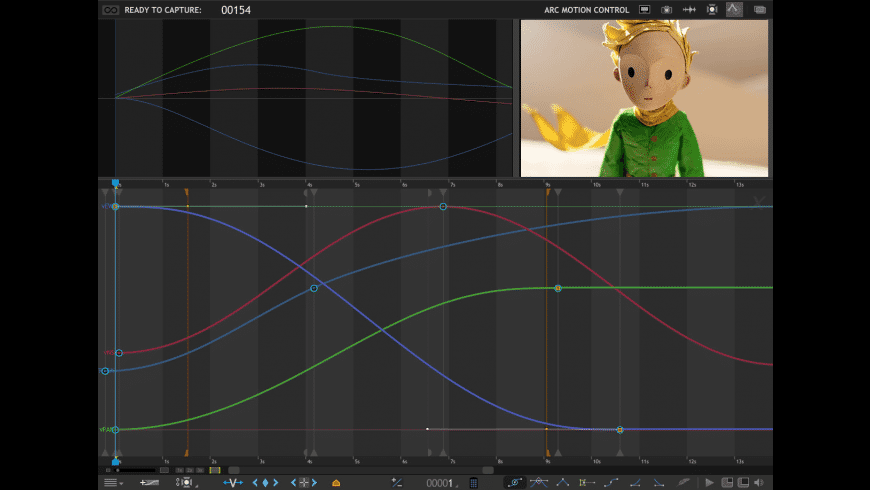Expand the axis selector dropdown with corner arrow
This screenshot has height=490, width=870.
185,482
